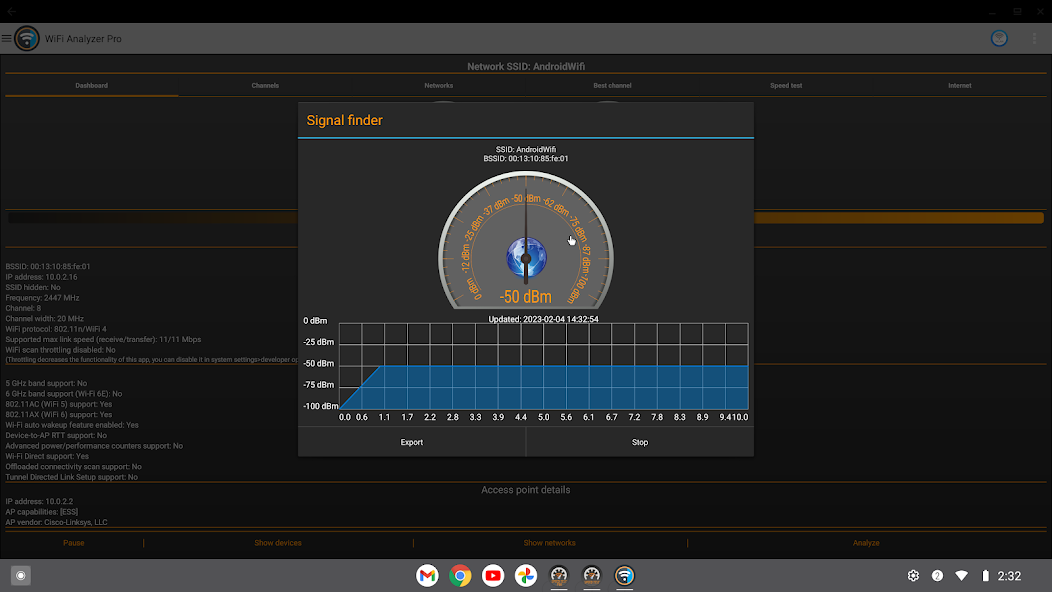The width and height of the screenshot is (1052, 592).
Task: Click the round icon beside the overflow menu
Action: (x=998, y=39)
